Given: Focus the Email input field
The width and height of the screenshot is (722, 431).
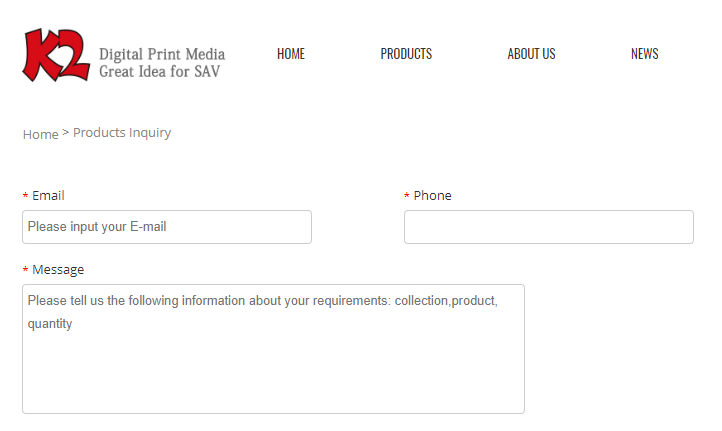Looking at the screenshot, I should pos(167,227).
